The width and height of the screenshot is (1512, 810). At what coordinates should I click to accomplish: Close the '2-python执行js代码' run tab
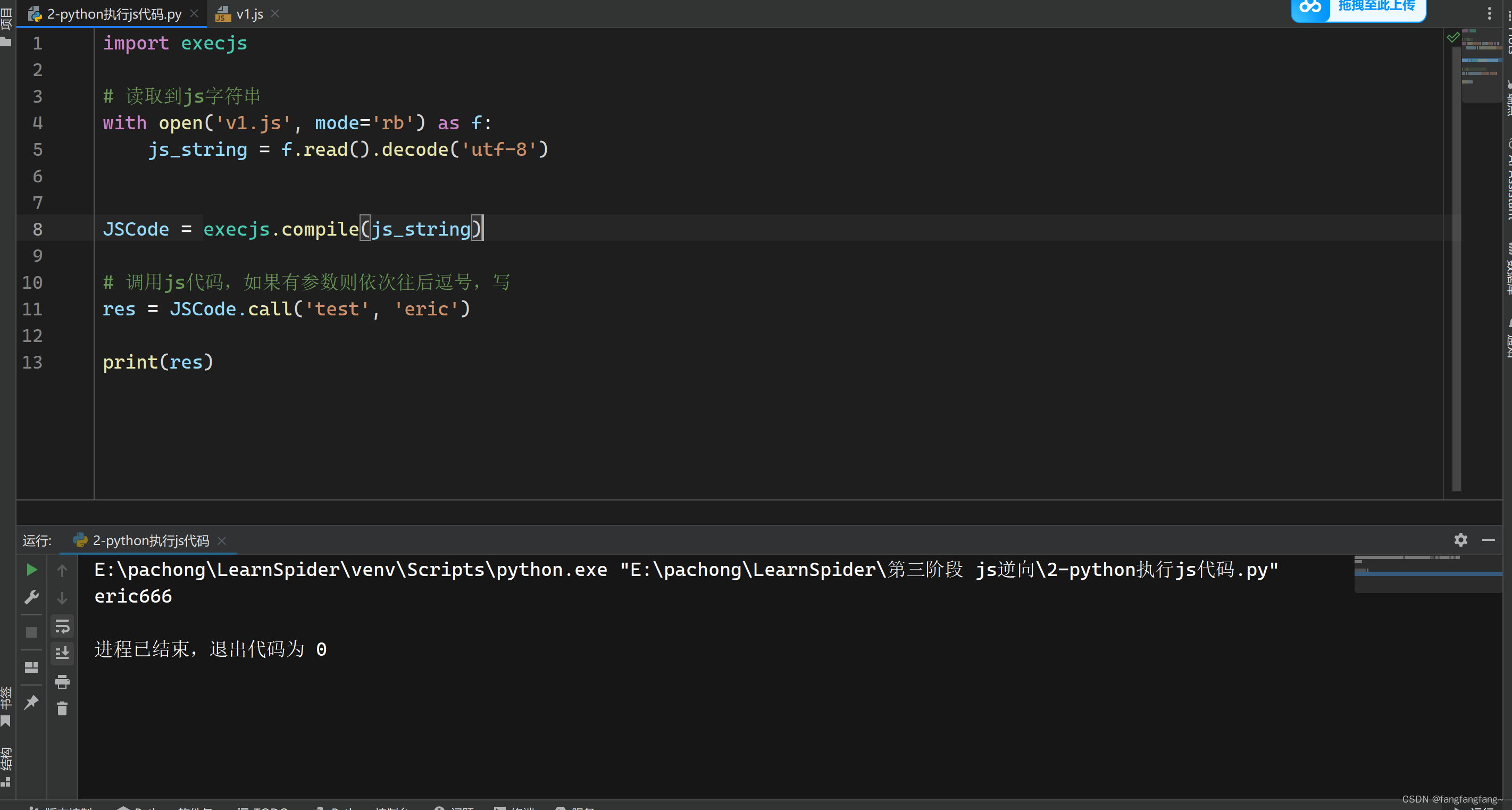pyautogui.click(x=222, y=541)
